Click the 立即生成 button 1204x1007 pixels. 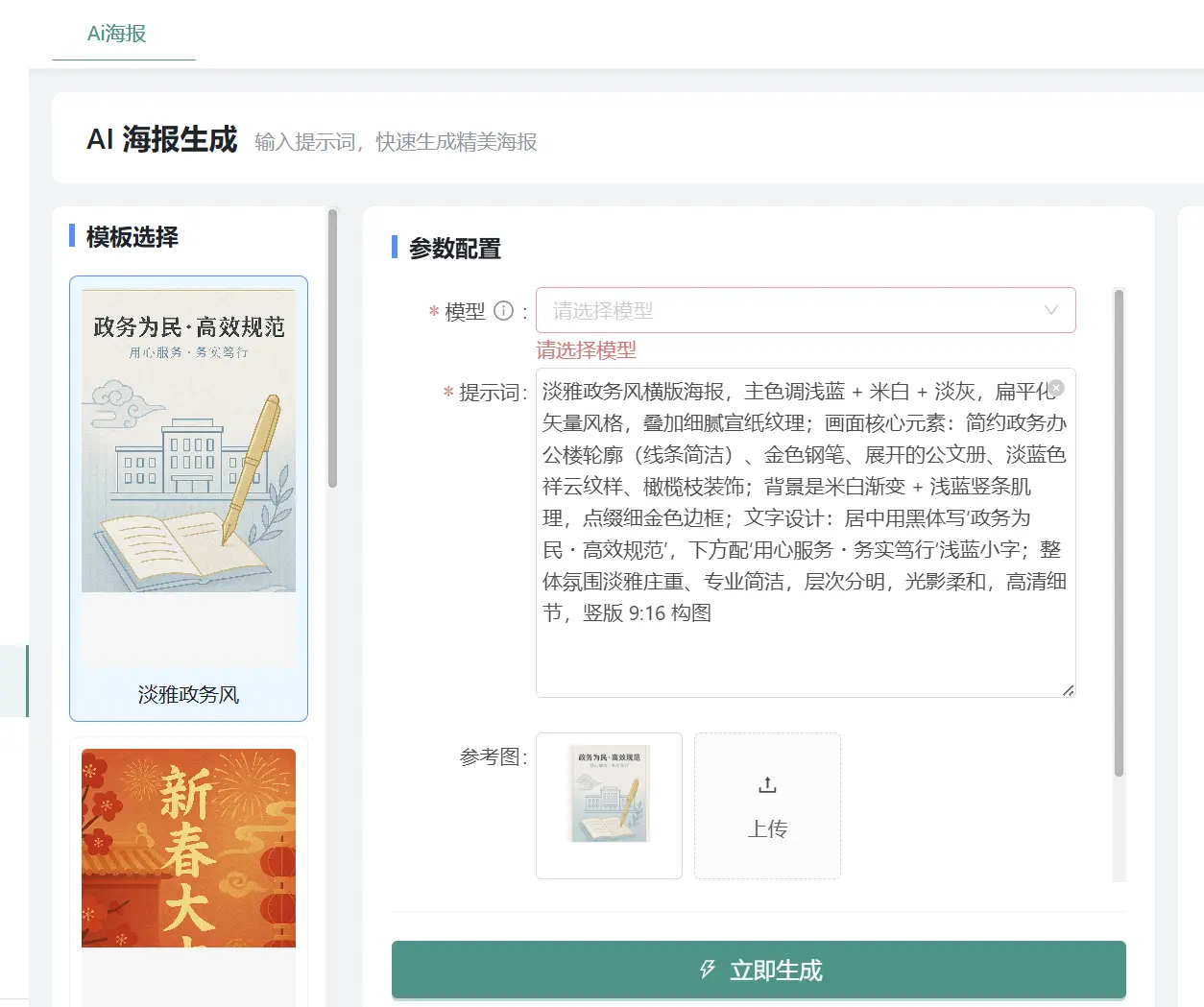click(759, 970)
